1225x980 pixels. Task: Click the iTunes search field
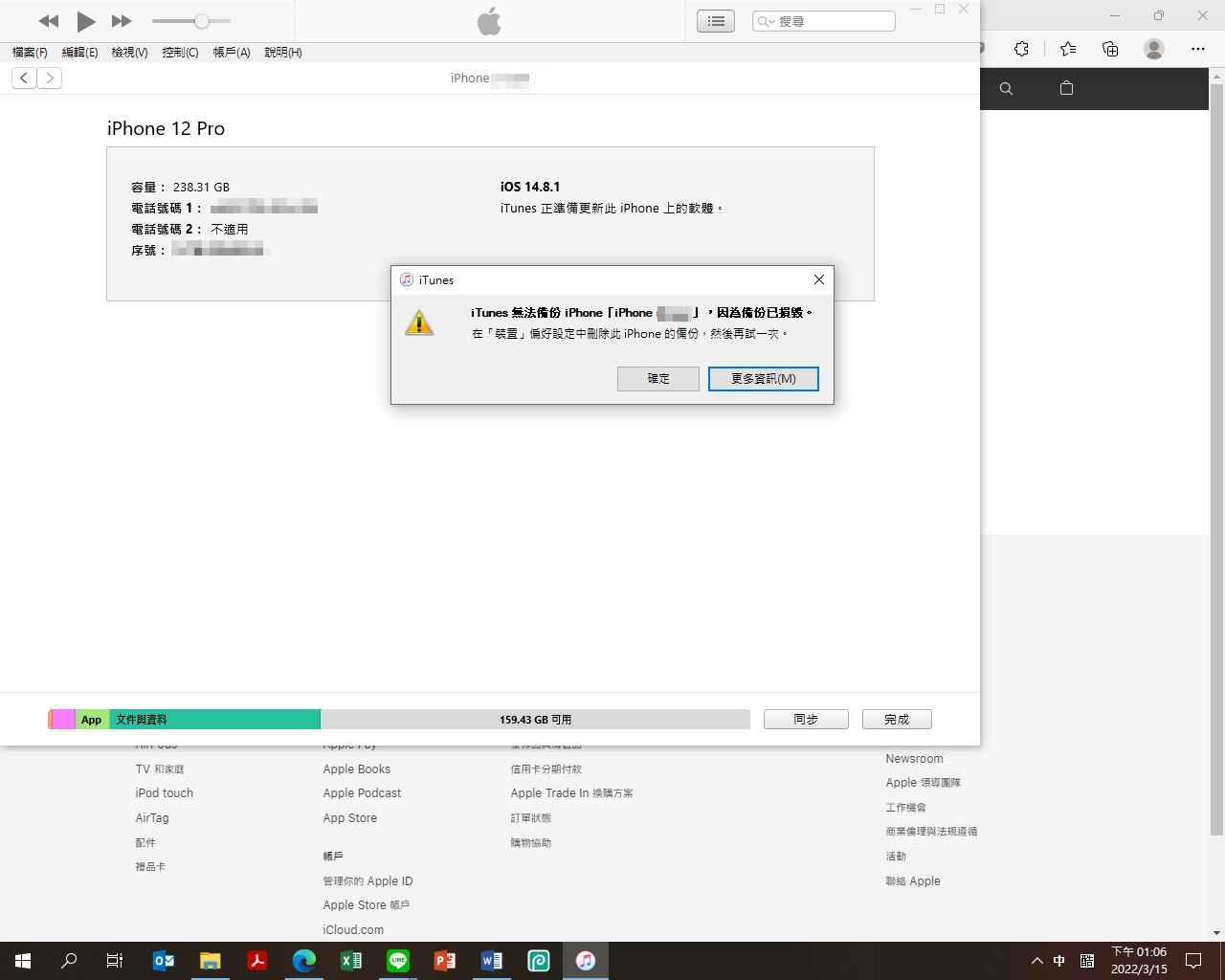click(x=824, y=21)
